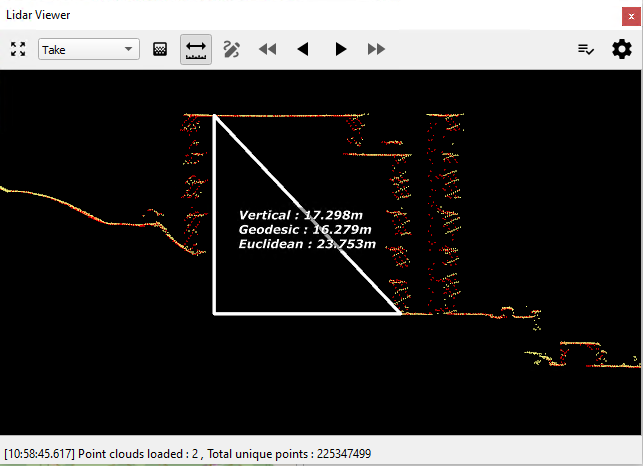Click the calculator-style toolbar icon
Viewport: 643px width, 466px height.
pyautogui.click(x=160, y=49)
